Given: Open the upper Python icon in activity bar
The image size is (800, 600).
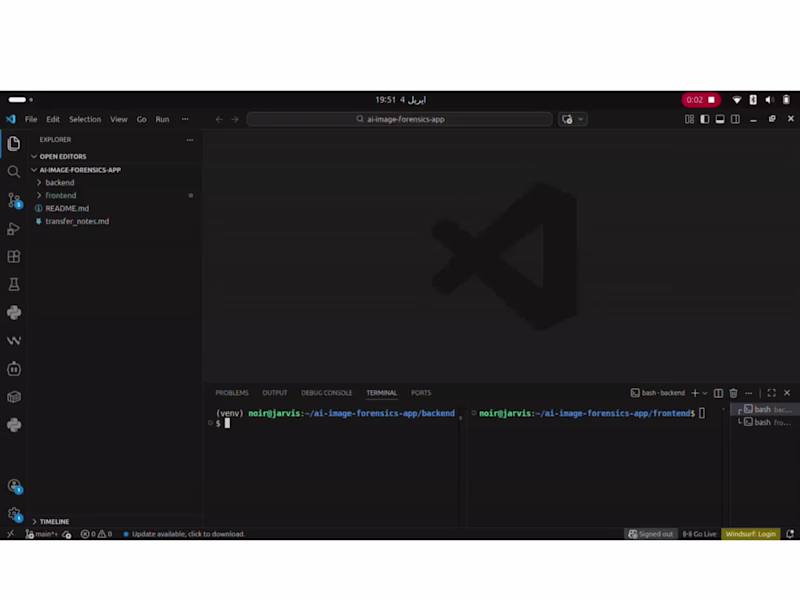Looking at the screenshot, I should tap(14, 312).
